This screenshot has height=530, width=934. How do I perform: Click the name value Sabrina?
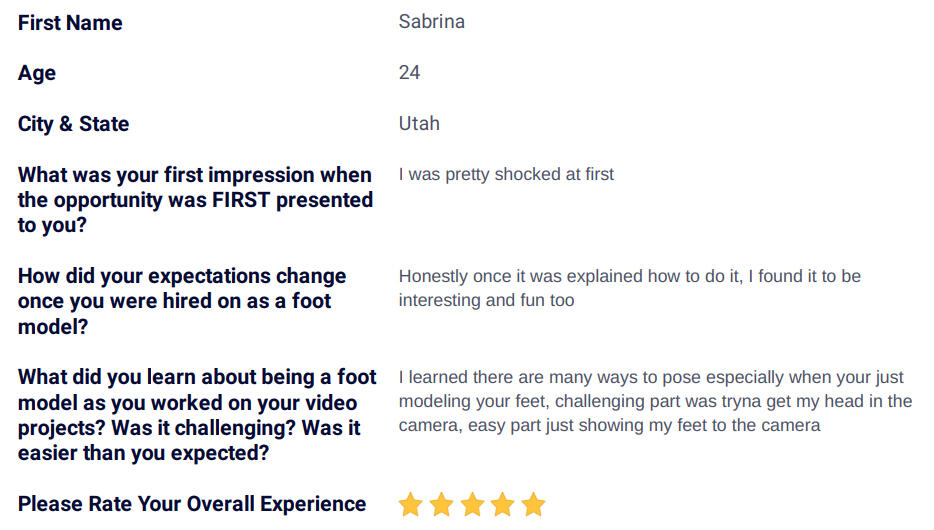pos(432,21)
